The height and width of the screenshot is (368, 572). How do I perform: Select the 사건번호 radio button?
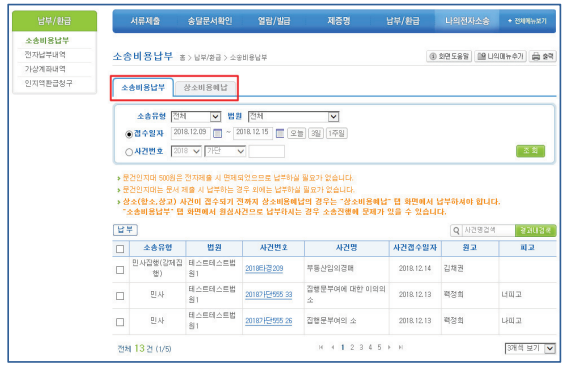tap(129, 152)
